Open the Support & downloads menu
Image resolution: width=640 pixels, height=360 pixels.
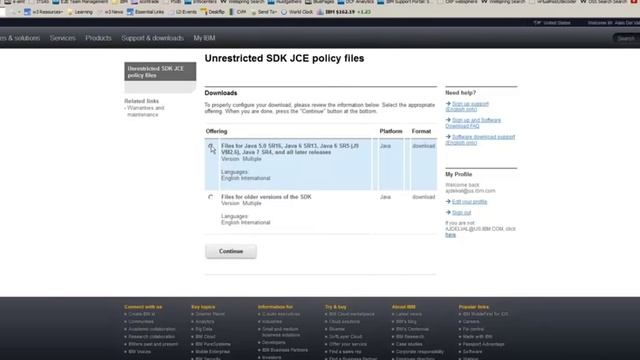[x=152, y=38]
